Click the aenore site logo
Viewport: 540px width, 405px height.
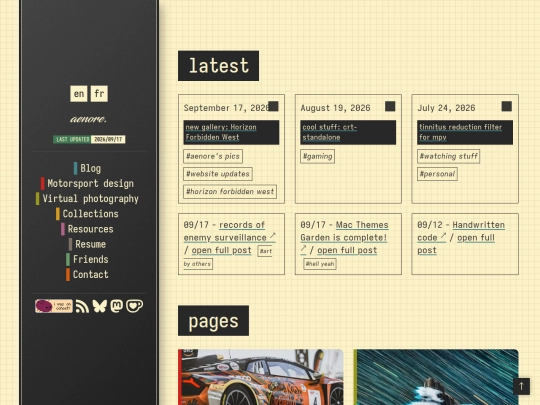[x=89, y=119]
